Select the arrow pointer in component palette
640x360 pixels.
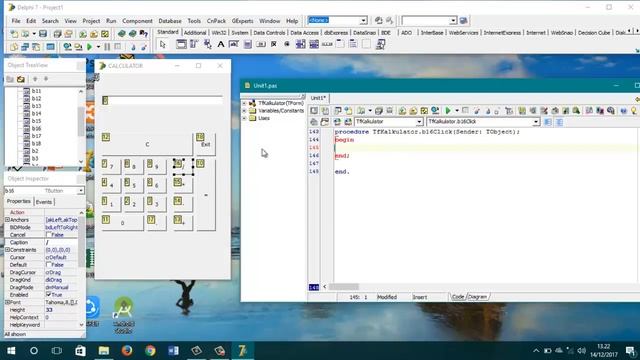pyautogui.click(x=163, y=44)
